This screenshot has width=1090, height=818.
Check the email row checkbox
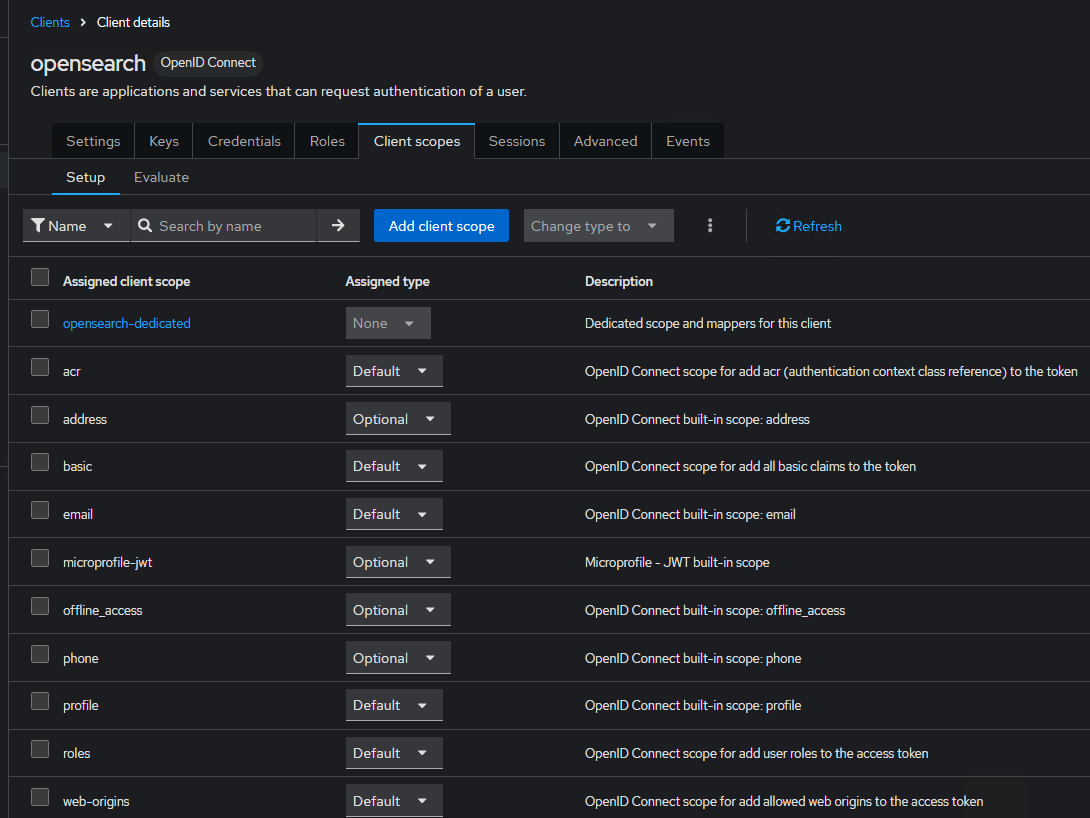[40, 510]
